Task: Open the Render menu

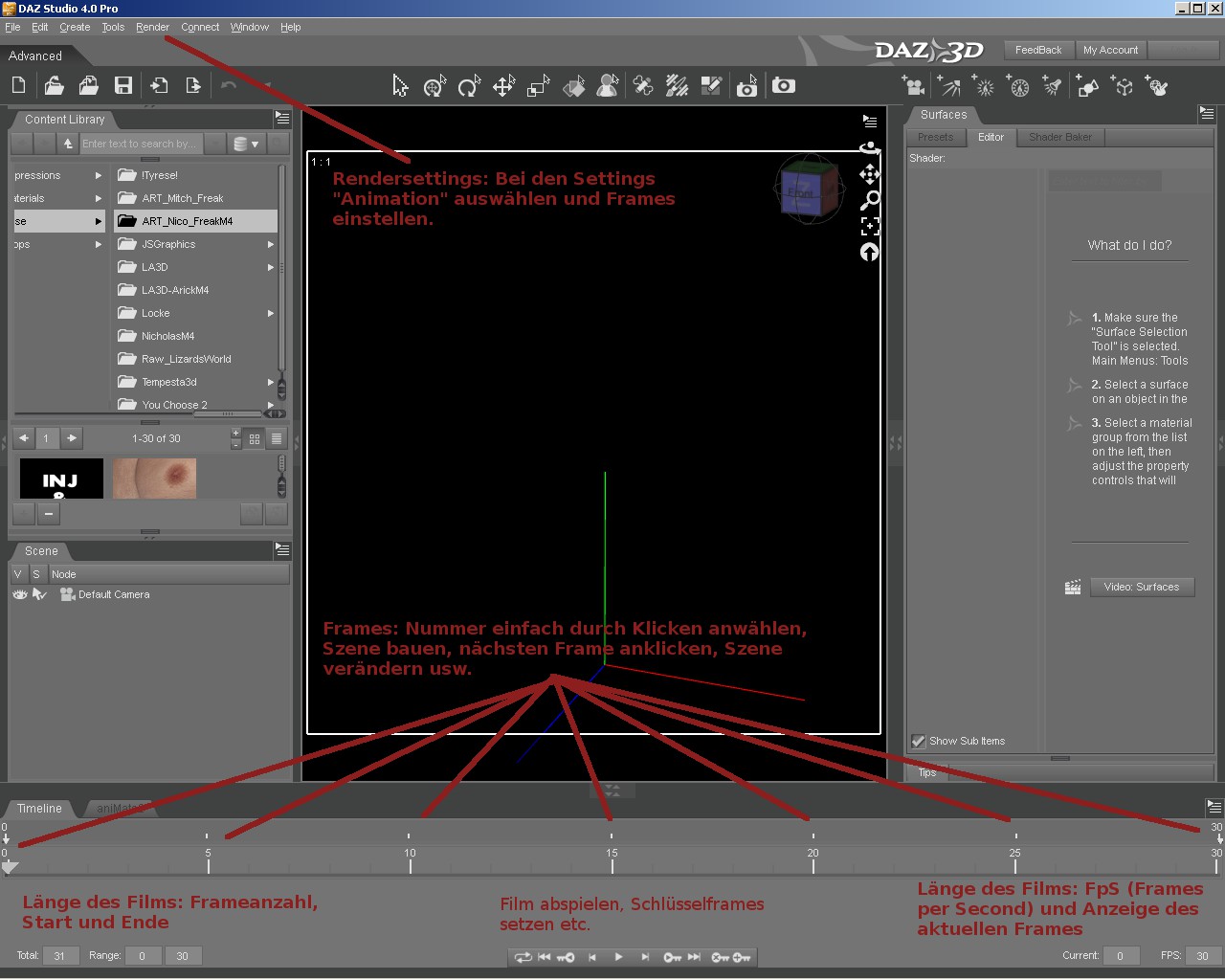Action: [152, 27]
